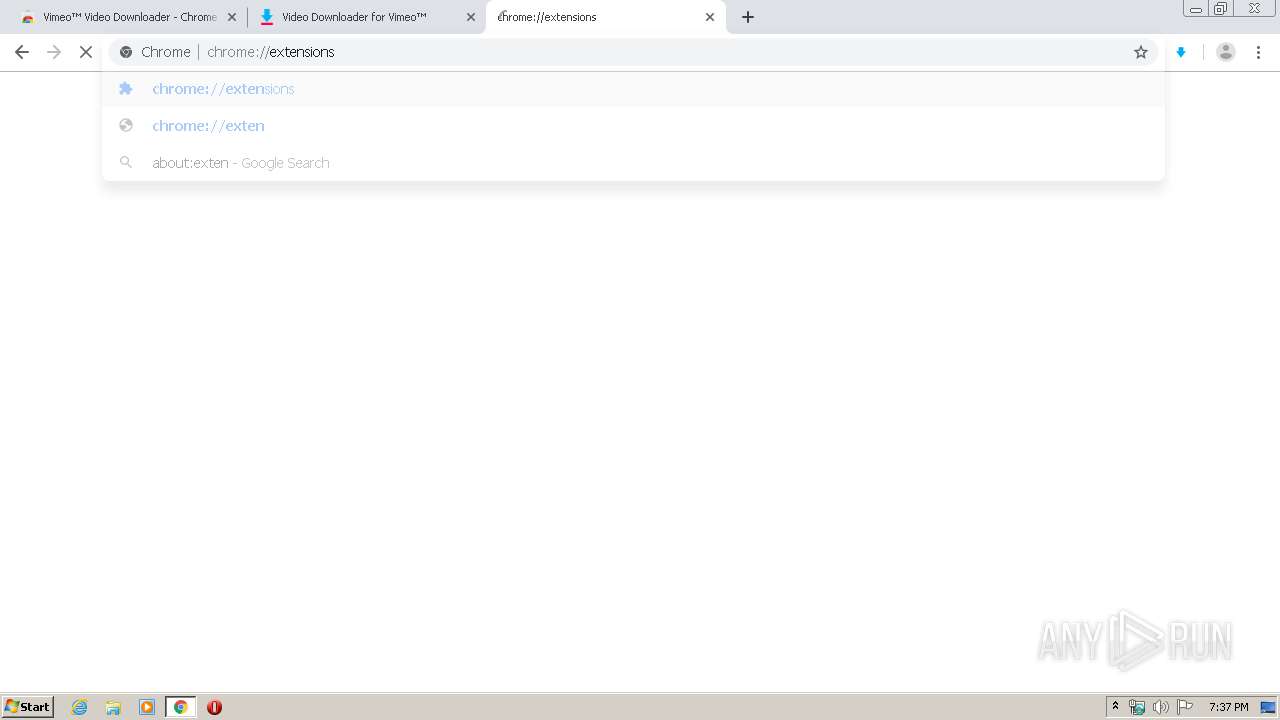
Task: Click the forward navigation arrow
Action: (54, 52)
